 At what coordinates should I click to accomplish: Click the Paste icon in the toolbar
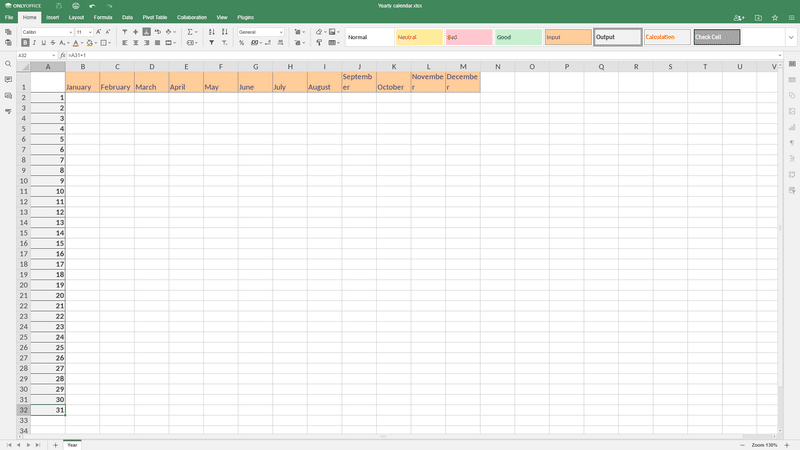[x=8, y=43]
